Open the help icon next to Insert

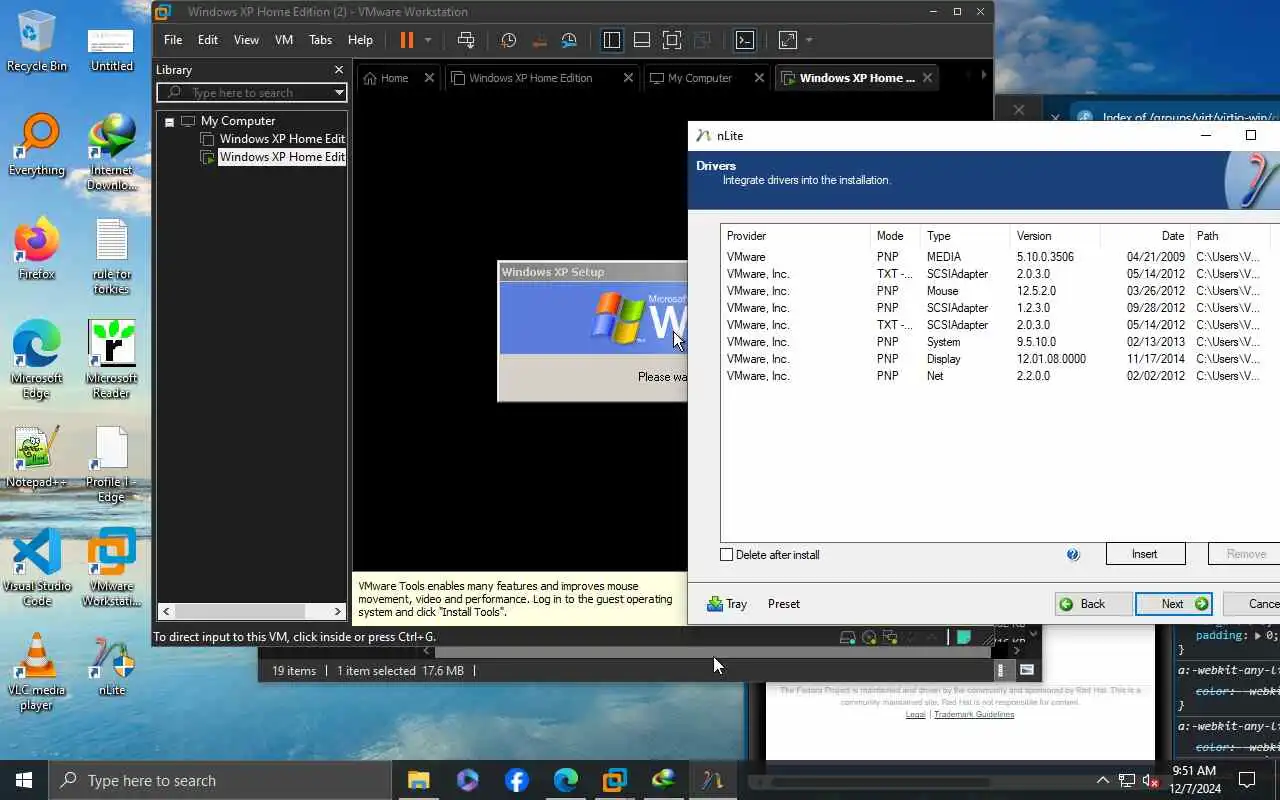coord(1073,555)
